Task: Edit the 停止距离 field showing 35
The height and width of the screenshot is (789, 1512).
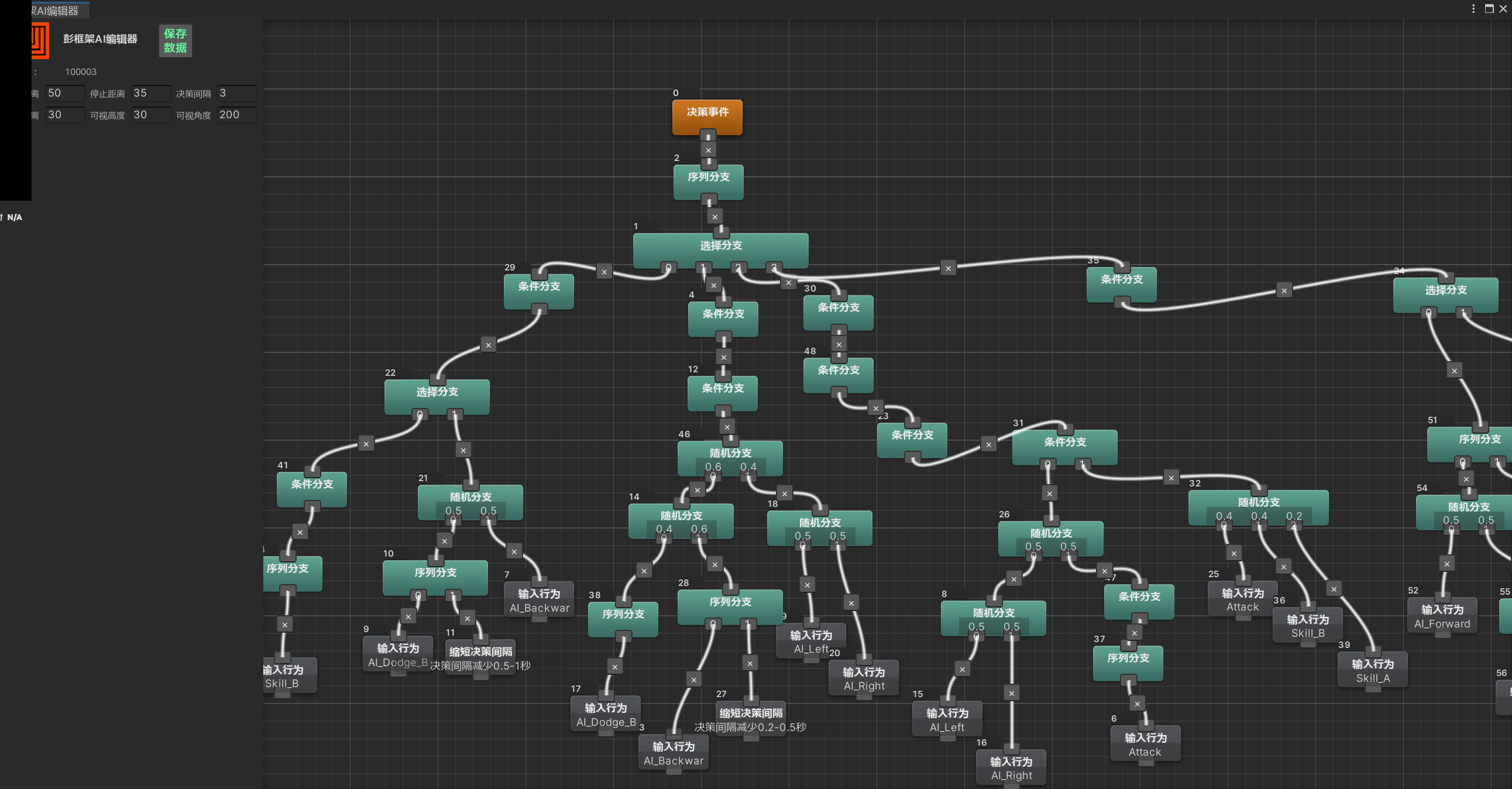Action: [x=151, y=93]
